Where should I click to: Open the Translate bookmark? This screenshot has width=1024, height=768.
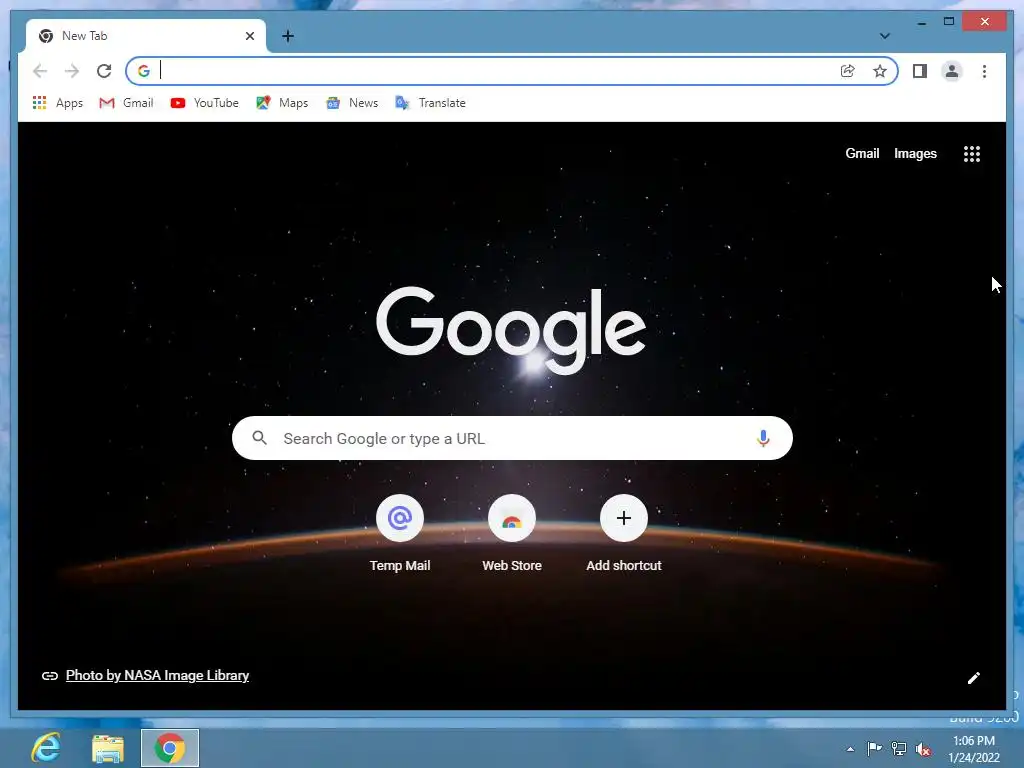[430, 103]
